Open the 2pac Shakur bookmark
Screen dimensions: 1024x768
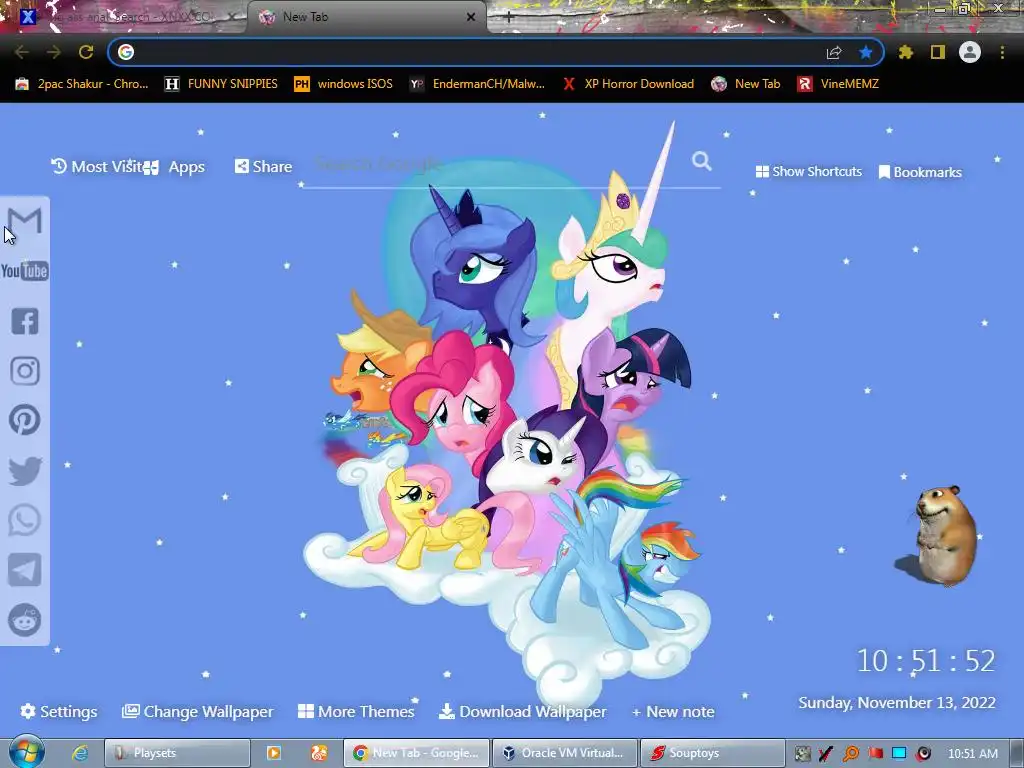coord(82,84)
